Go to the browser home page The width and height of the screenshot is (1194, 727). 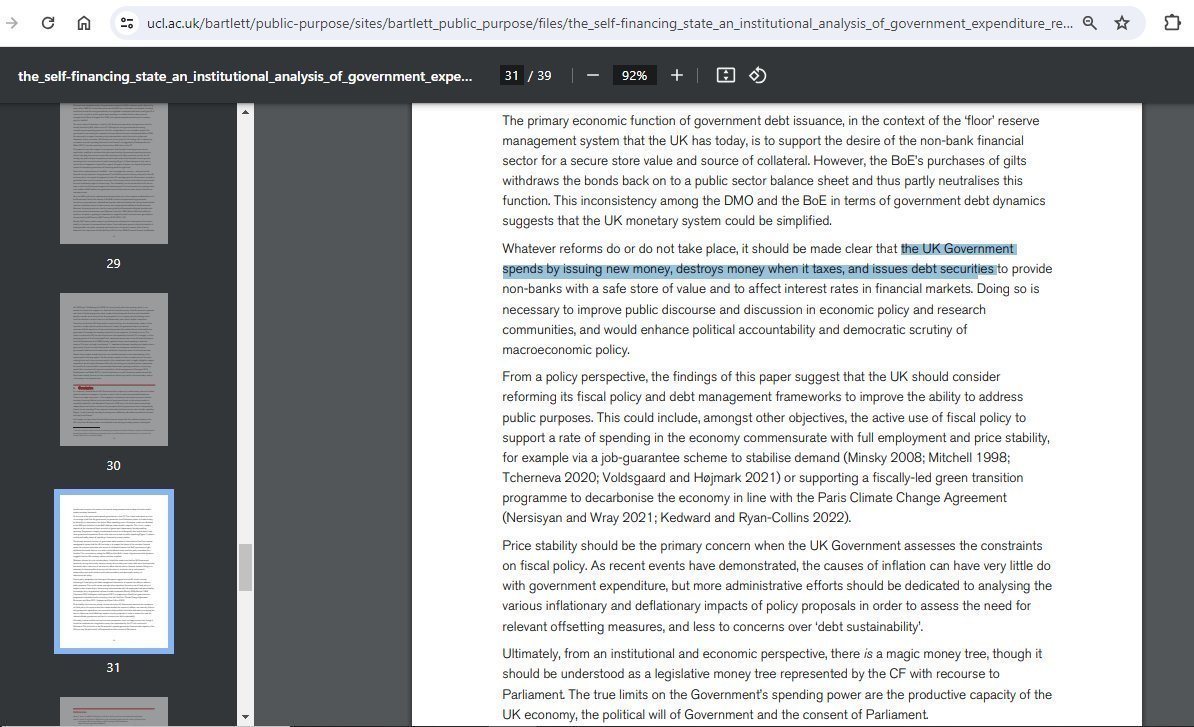point(84,23)
